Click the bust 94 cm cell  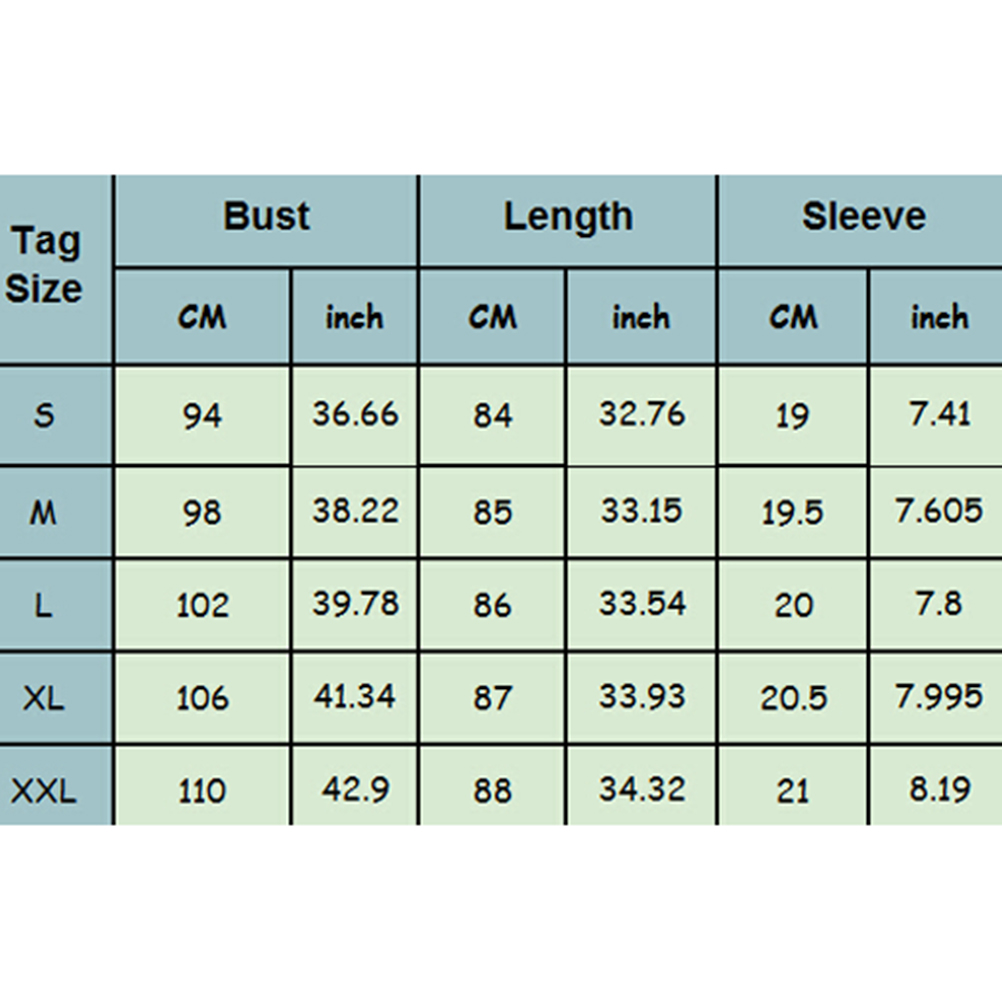tap(202, 415)
